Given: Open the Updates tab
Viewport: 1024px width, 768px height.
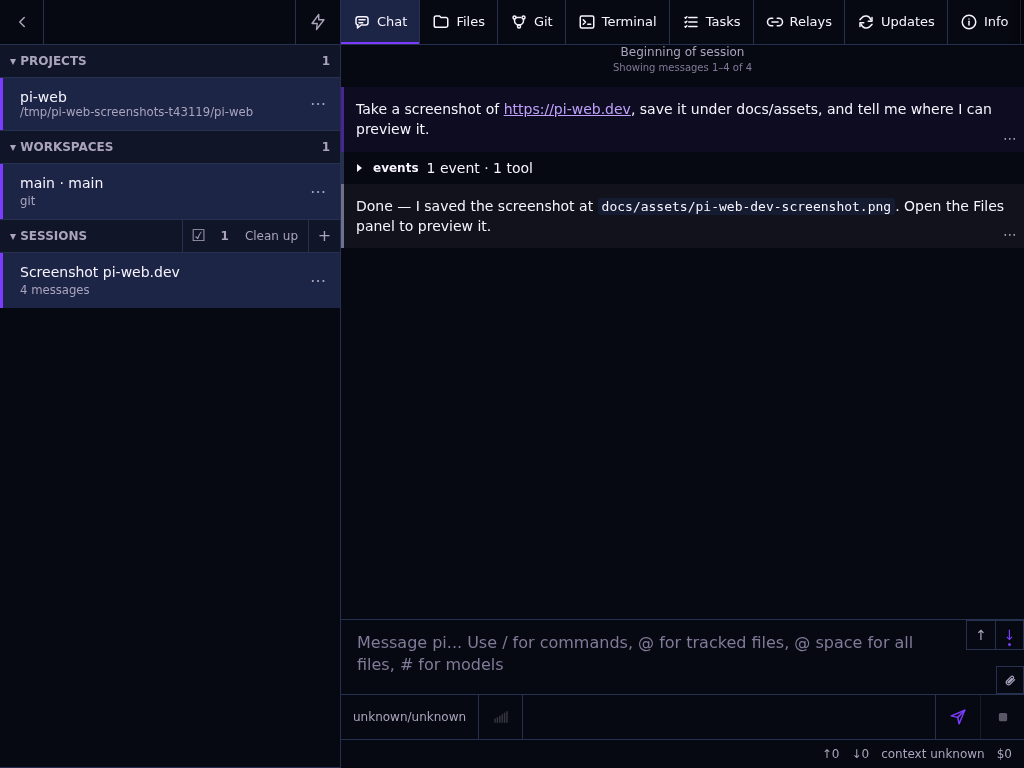Looking at the screenshot, I should click(x=896, y=22).
